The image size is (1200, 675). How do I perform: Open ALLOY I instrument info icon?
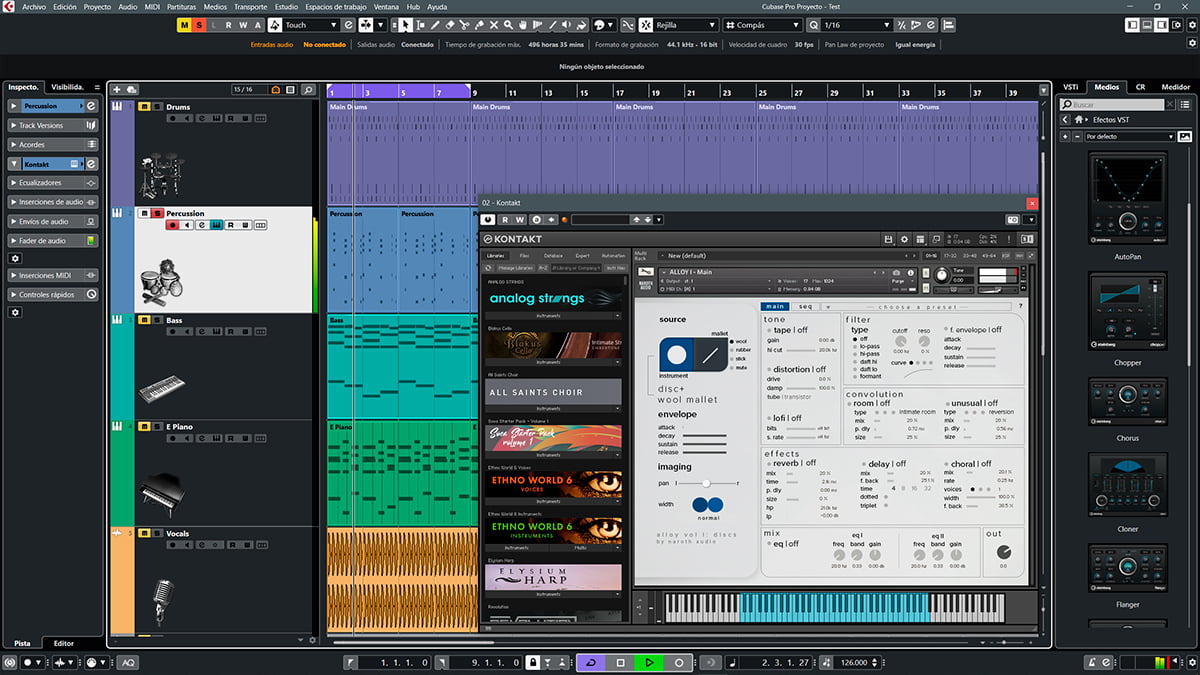pyautogui.click(x=910, y=272)
